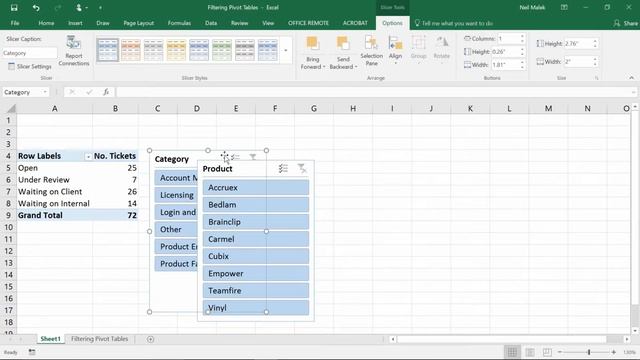
Task: Select Accruex in Product slicer
Action: [256, 188]
